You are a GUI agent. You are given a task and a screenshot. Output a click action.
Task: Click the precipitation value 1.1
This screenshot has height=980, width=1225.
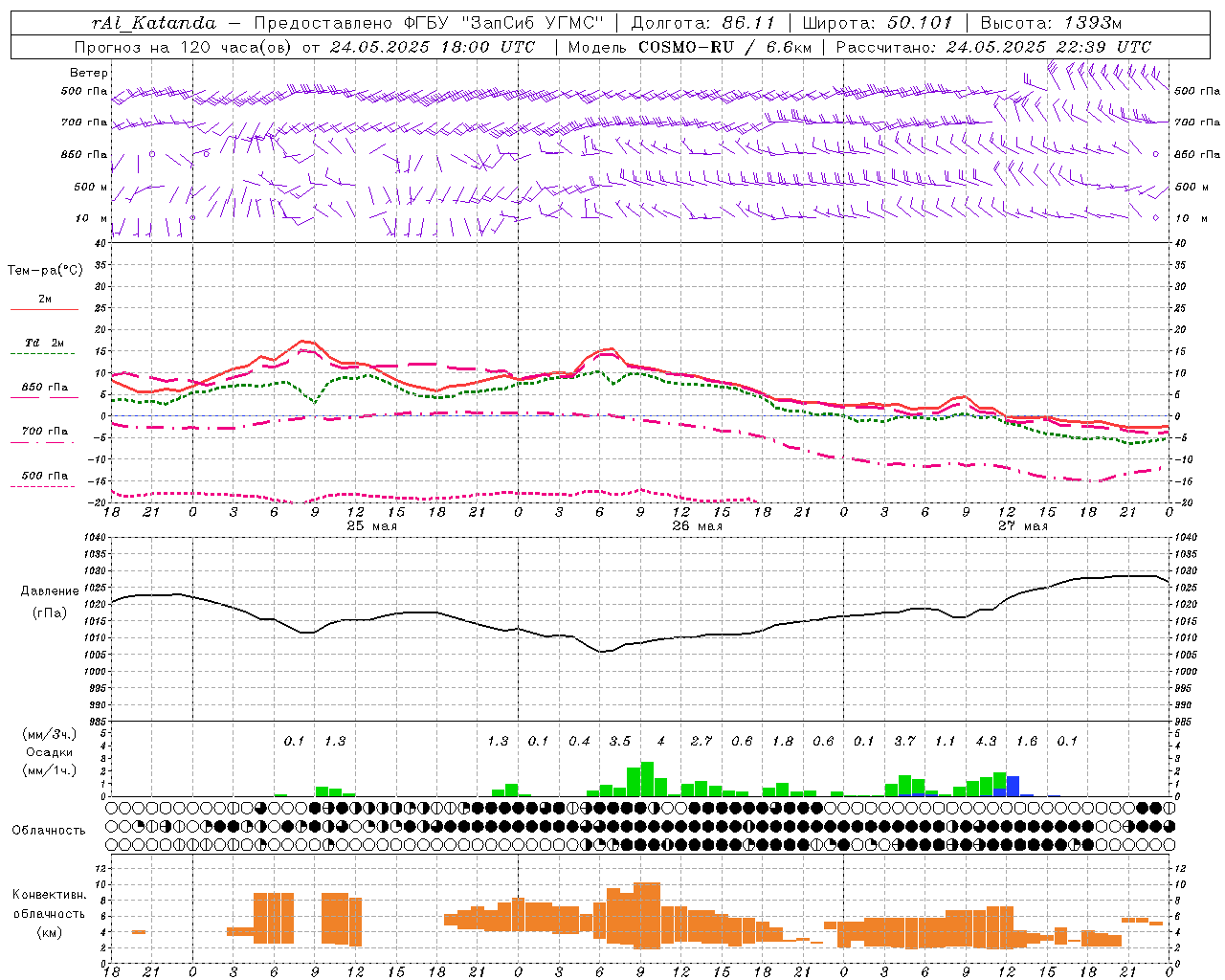946,741
